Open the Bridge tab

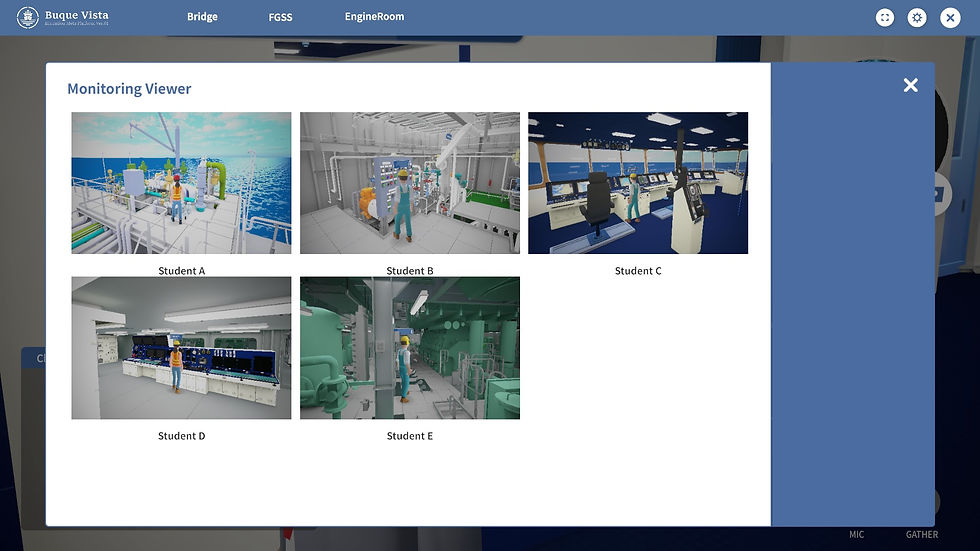(202, 17)
